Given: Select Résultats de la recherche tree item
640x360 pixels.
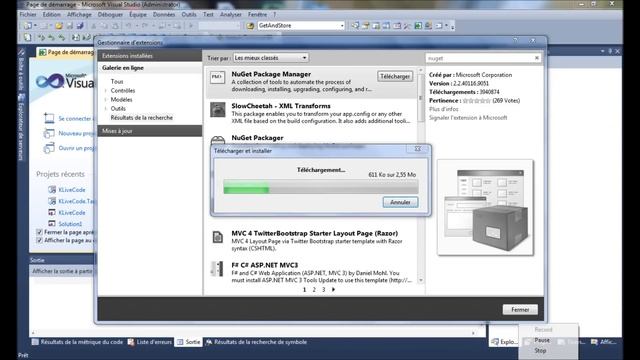Looking at the screenshot, I should tap(141, 118).
